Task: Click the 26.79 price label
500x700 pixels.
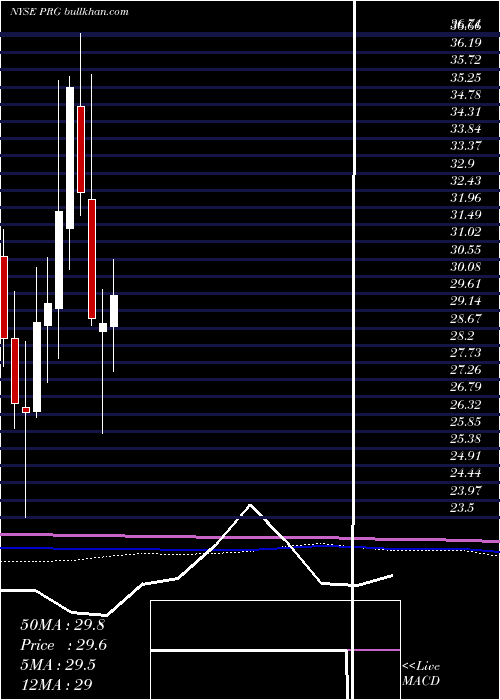Action: click(x=466, y=387)
